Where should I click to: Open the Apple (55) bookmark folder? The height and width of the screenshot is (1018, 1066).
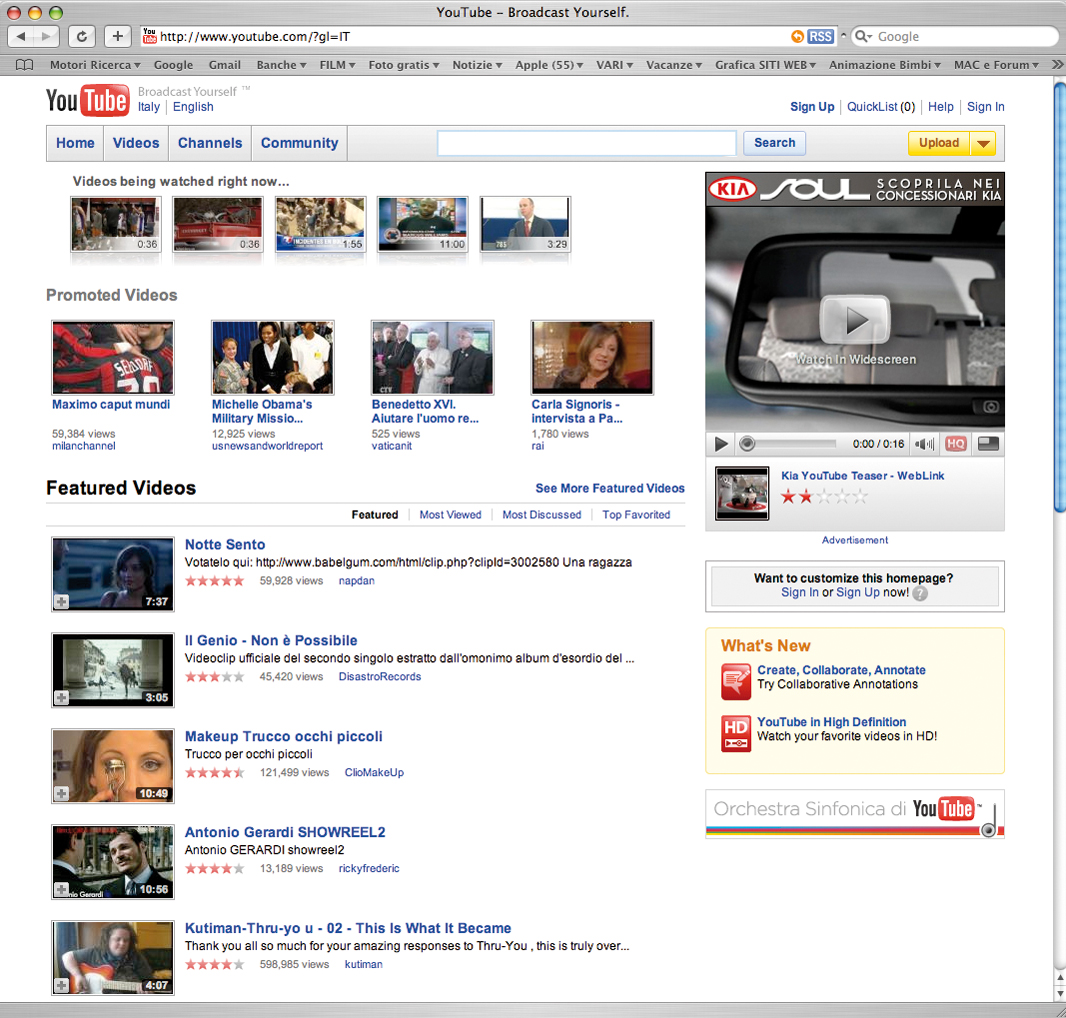pos(549,65)
